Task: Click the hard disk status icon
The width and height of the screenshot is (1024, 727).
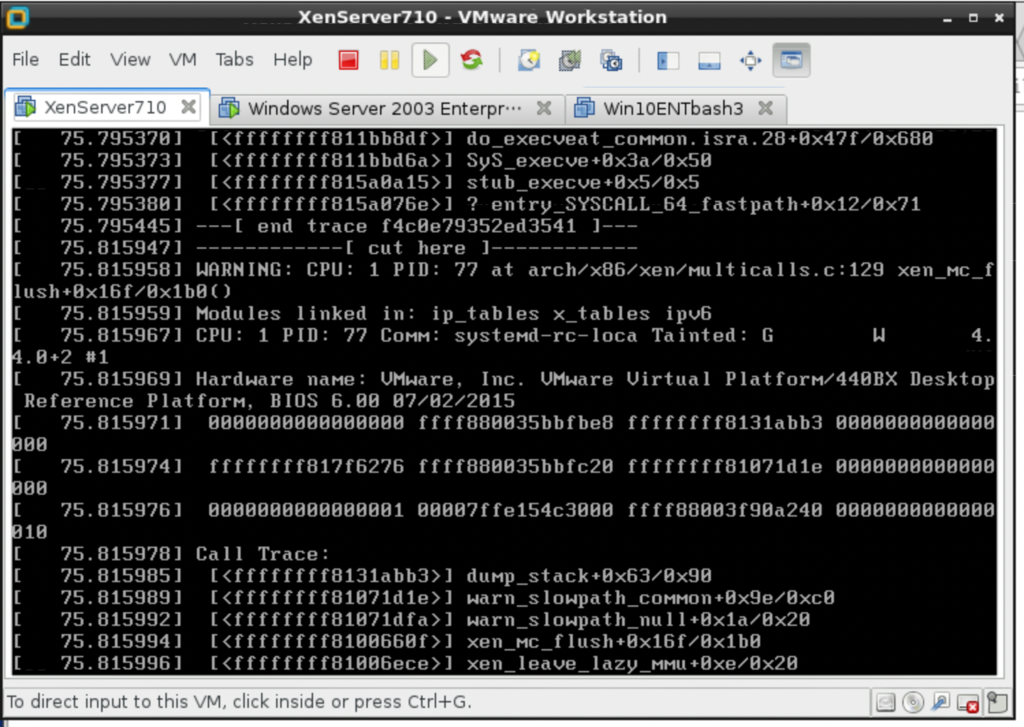Action: 886,703
